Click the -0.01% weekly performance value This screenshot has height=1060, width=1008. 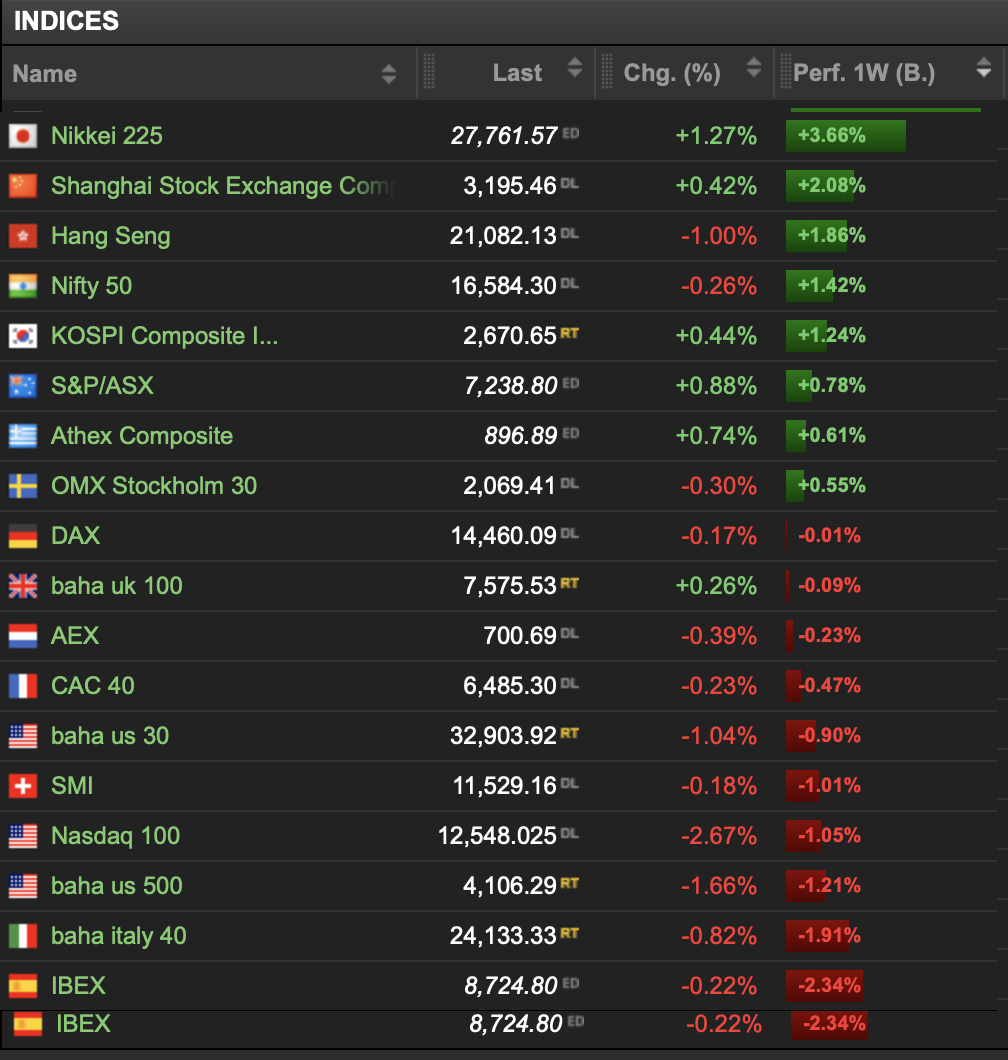pyautogui.click(x=830, y=536)
